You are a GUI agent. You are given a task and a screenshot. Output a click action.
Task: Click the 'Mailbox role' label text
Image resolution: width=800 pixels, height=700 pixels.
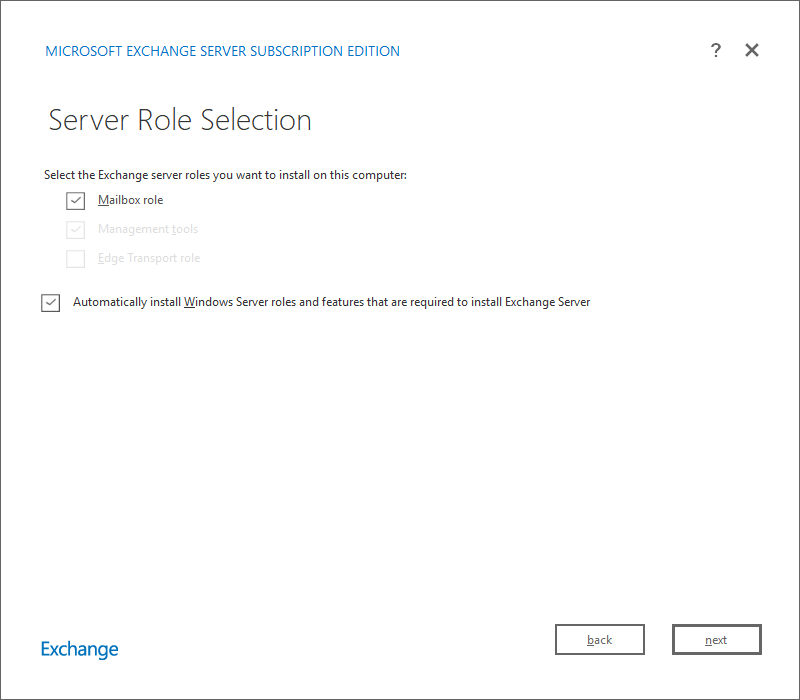(130, 200)
